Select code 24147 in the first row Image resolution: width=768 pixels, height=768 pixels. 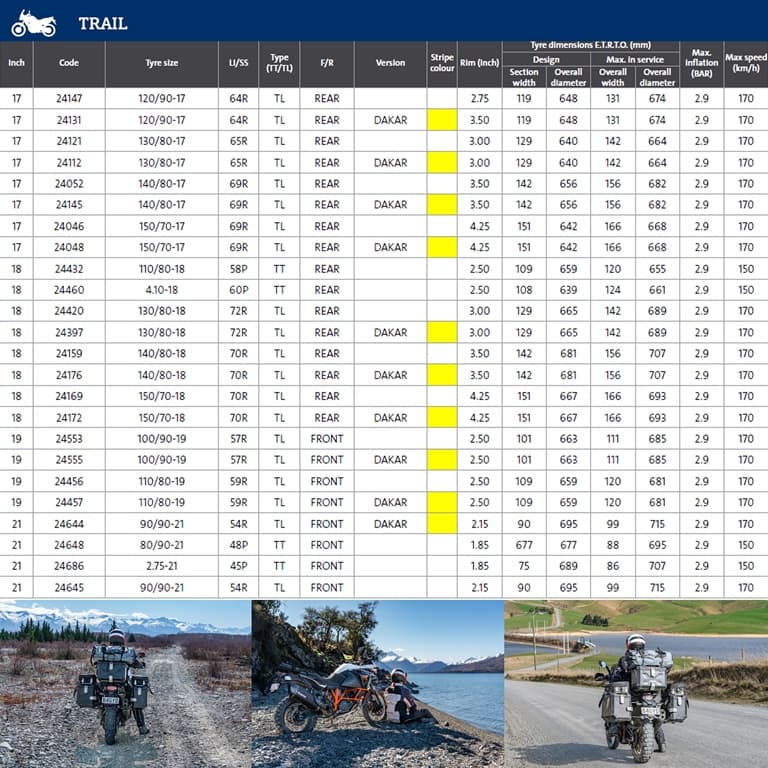(69, 98)
